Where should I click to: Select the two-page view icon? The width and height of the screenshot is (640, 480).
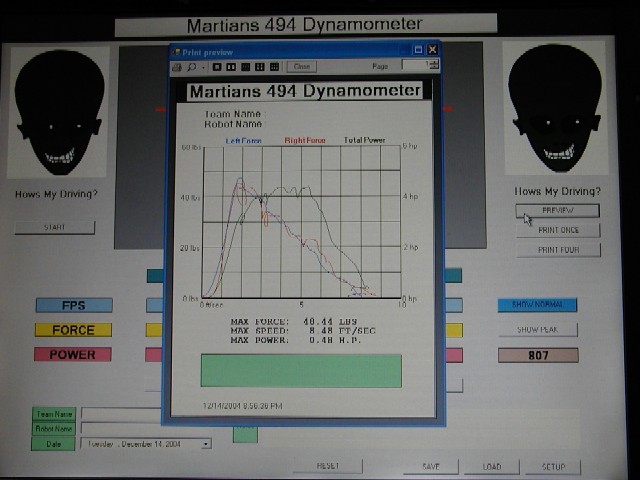(232, 66)
